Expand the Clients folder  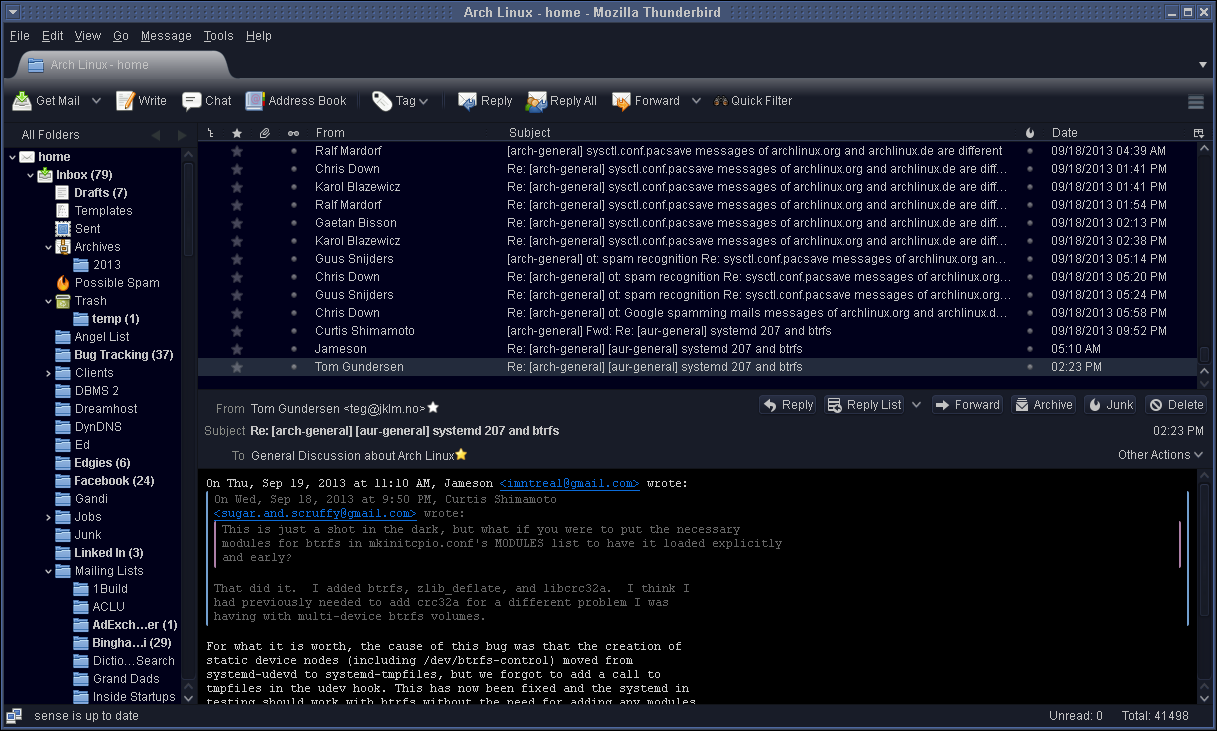pyautogui.click(x=49, y=373)
